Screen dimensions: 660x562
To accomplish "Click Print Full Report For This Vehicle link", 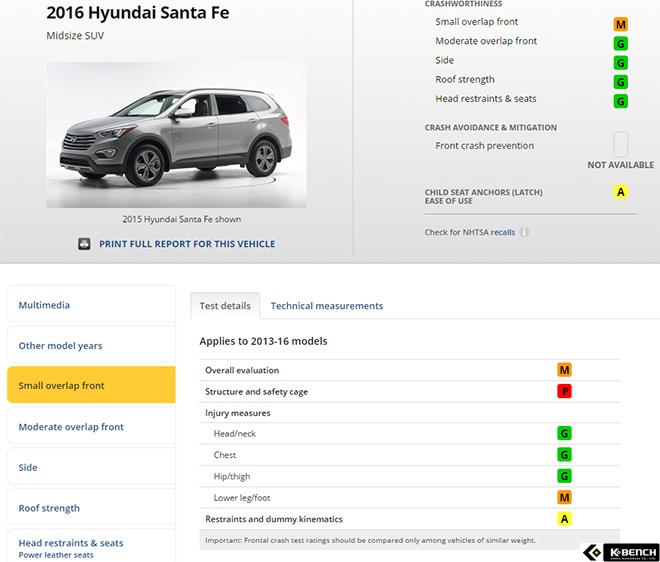I will point(187,244).
